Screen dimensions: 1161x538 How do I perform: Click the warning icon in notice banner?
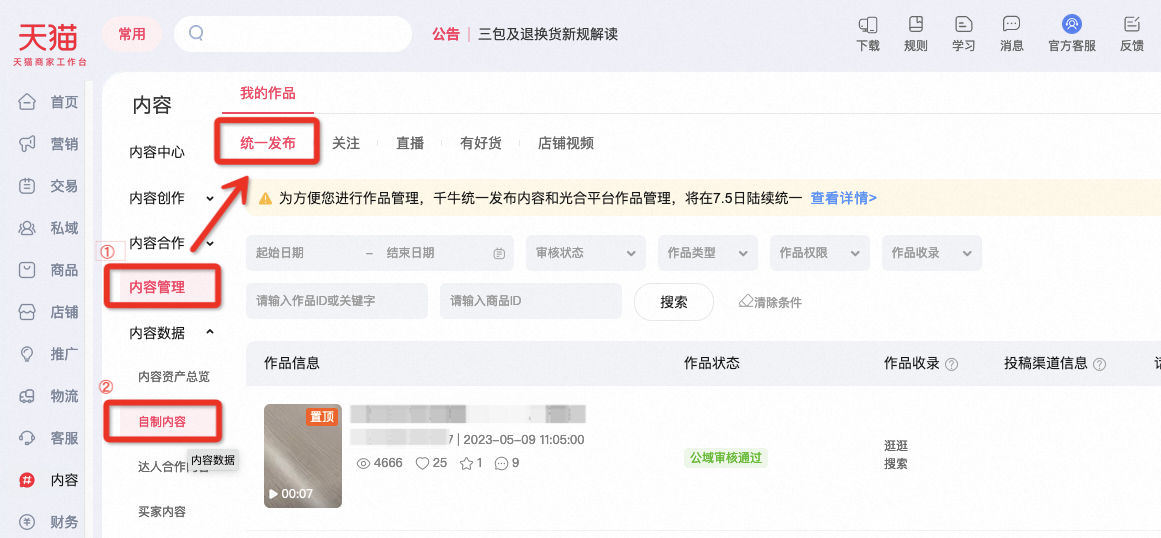click(x=264, y=198)
